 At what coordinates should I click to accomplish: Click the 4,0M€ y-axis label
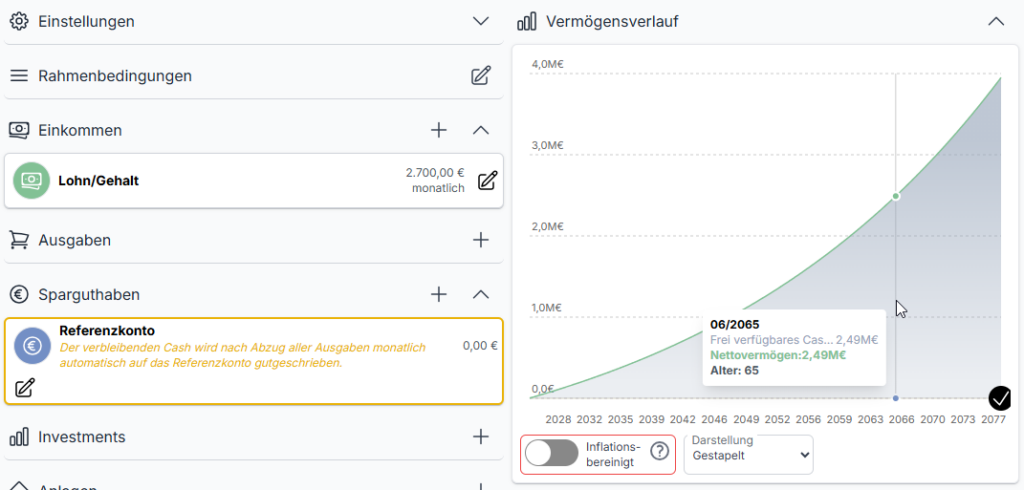548,64
